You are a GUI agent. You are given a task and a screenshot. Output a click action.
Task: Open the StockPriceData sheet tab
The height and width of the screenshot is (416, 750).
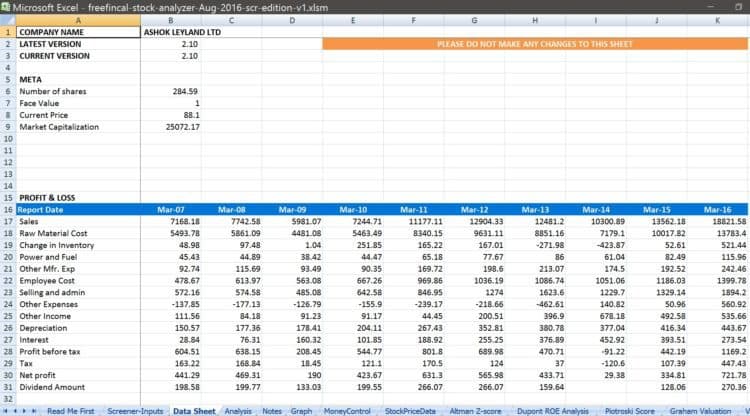coord(410,411)
